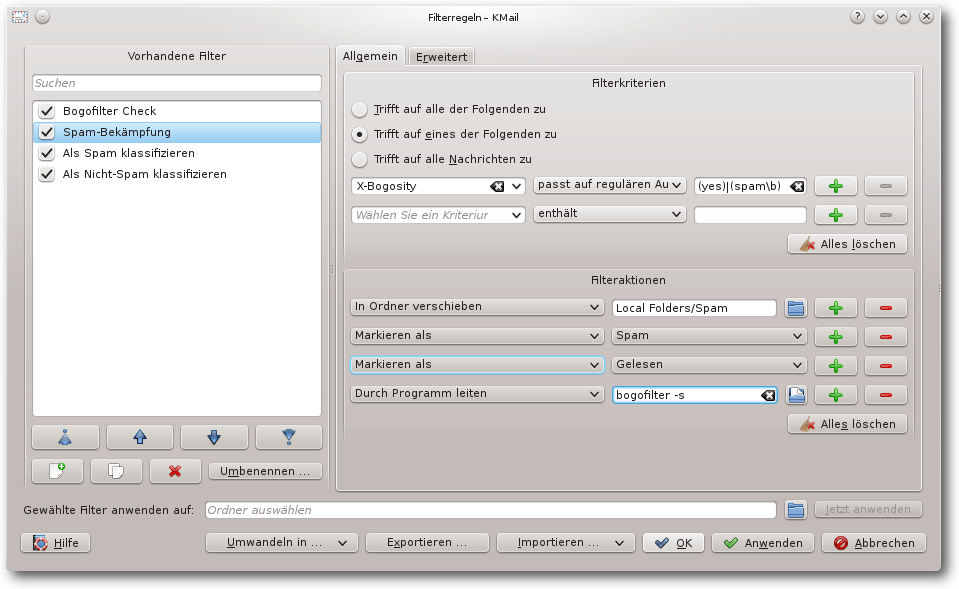
Task: Remove the X-Bogosity criterion row
Action: (886, 186)
